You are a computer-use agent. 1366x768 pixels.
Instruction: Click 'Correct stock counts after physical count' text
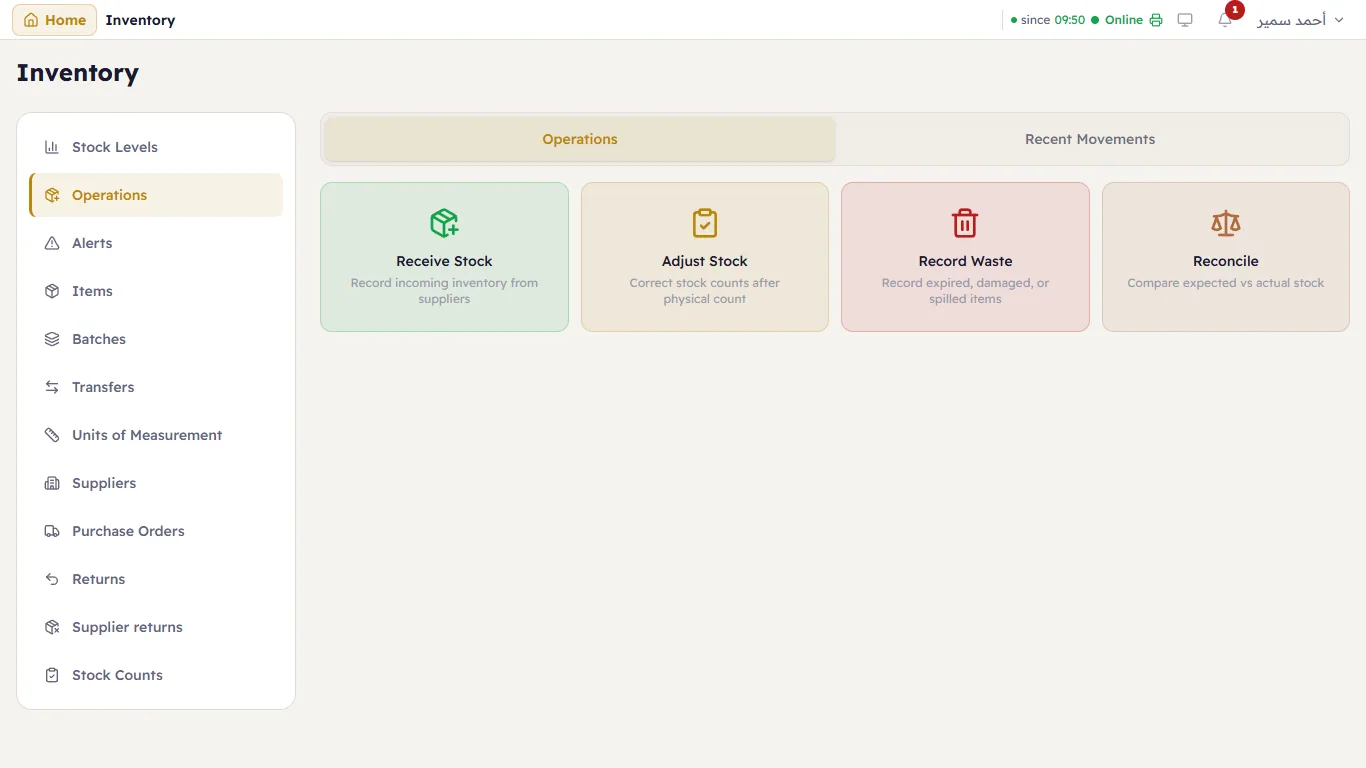click(705, 291)
